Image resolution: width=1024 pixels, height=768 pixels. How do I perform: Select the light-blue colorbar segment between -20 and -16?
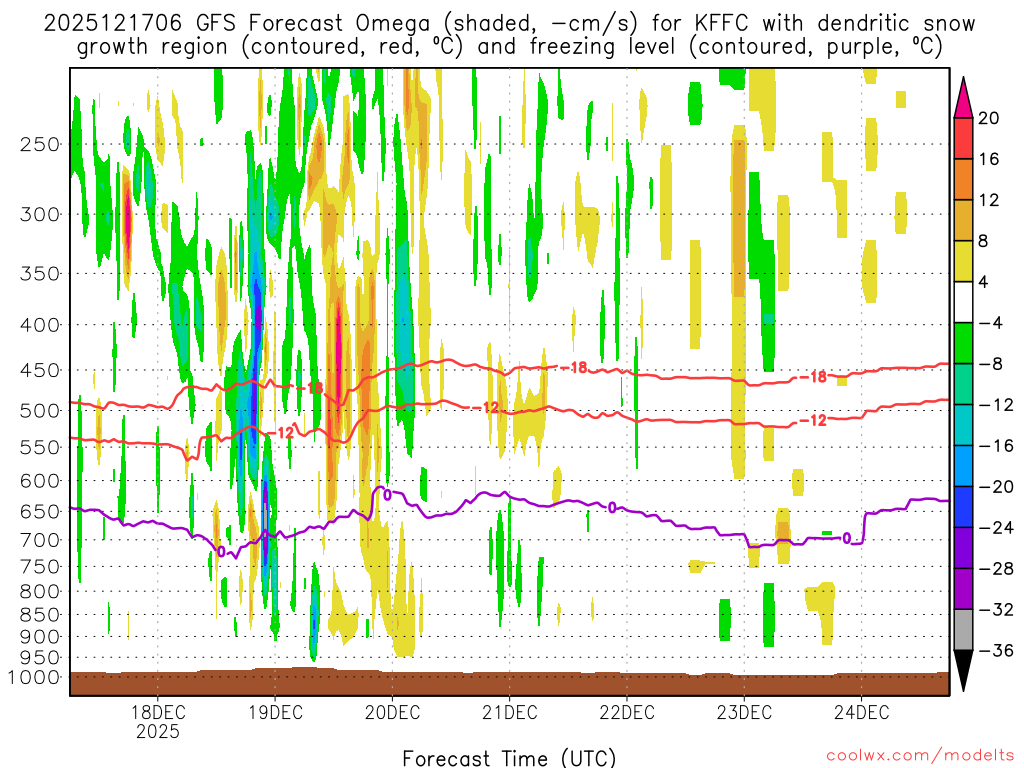(x=963, y=466)
